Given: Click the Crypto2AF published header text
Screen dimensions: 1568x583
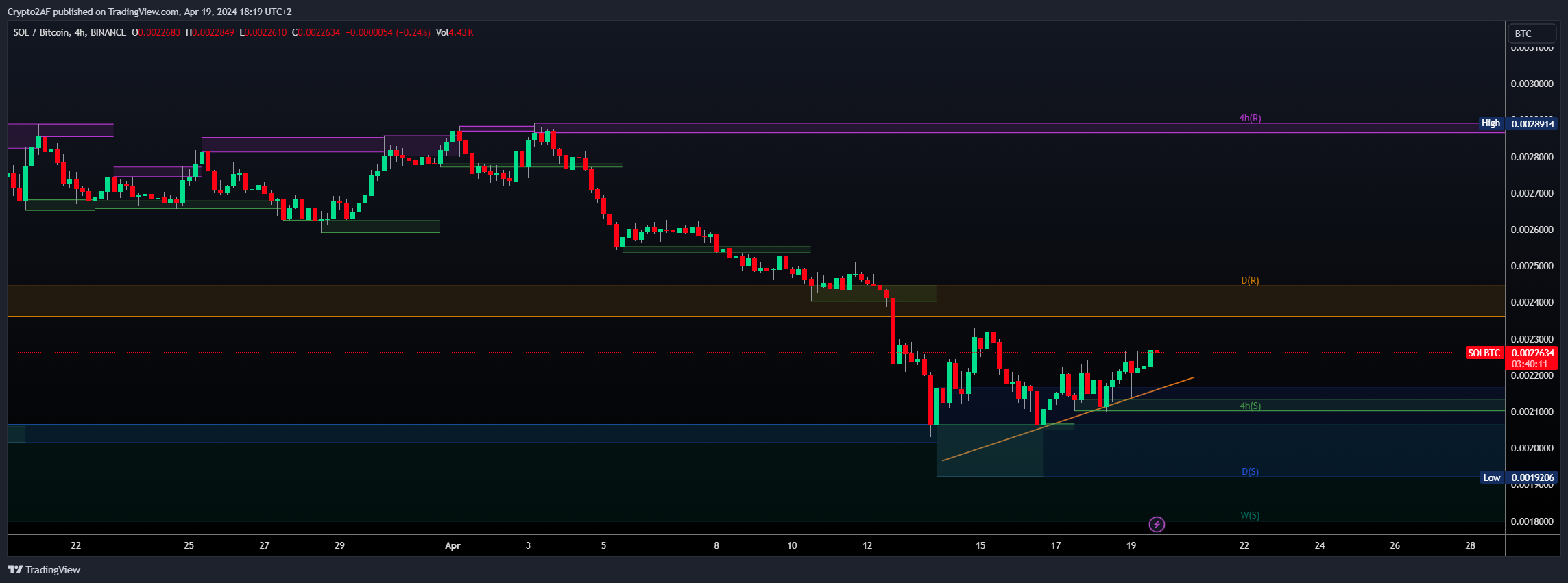Looking at the screenshot, I should [x=149, y=12].
